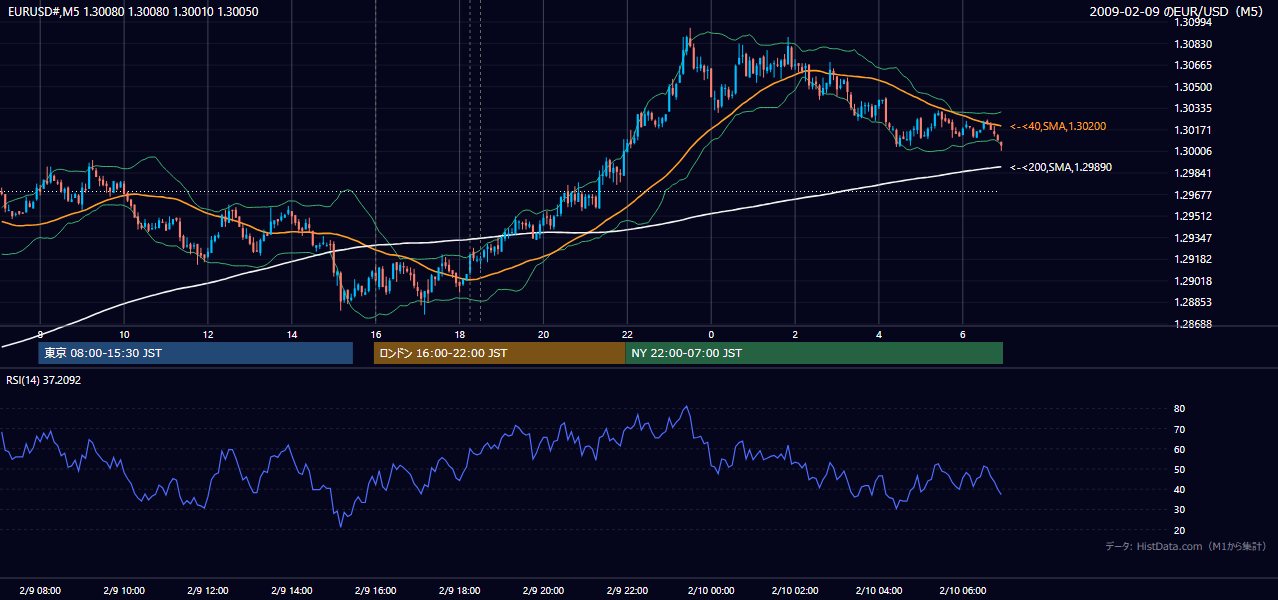Image resolution: width=1278 pixels, height=600 pixels.
Task: Click RSI scale value 60
Action: (x=1180, y=449)
